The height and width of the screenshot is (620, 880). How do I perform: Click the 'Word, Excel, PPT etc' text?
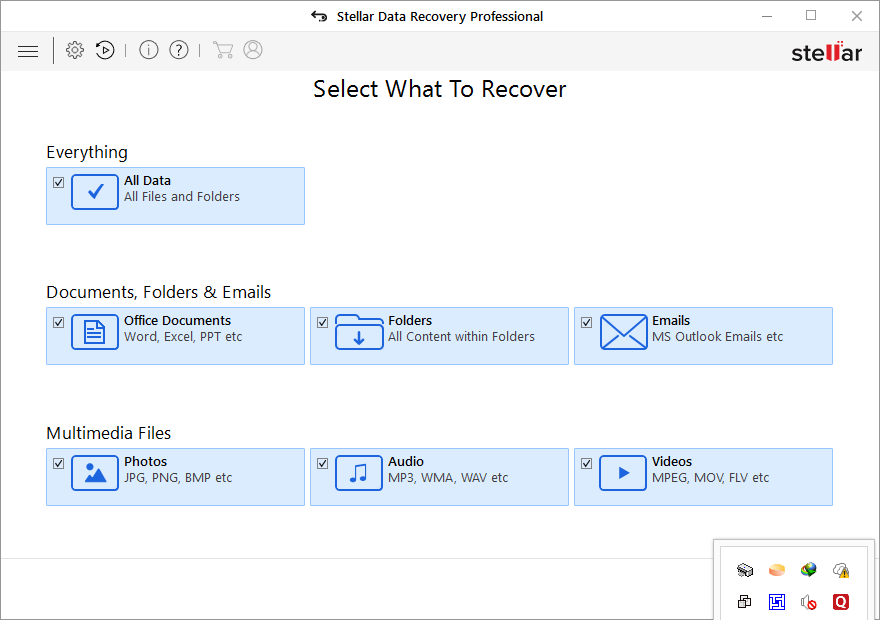(183, 337)
